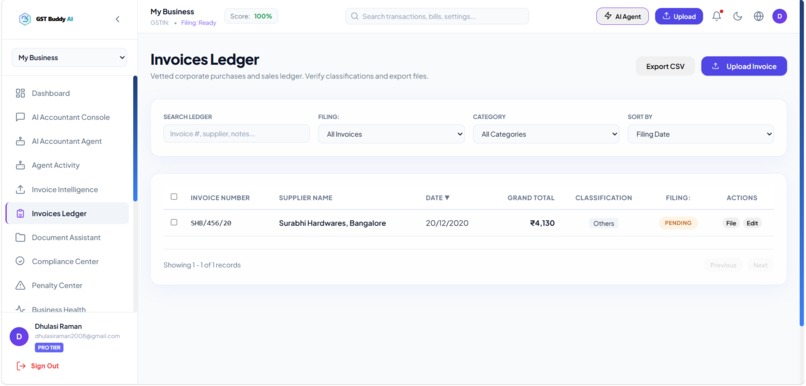This screenshot has width=806, height=386.
Task: Open AI Accountant Agent menu item
Action: 67,141
